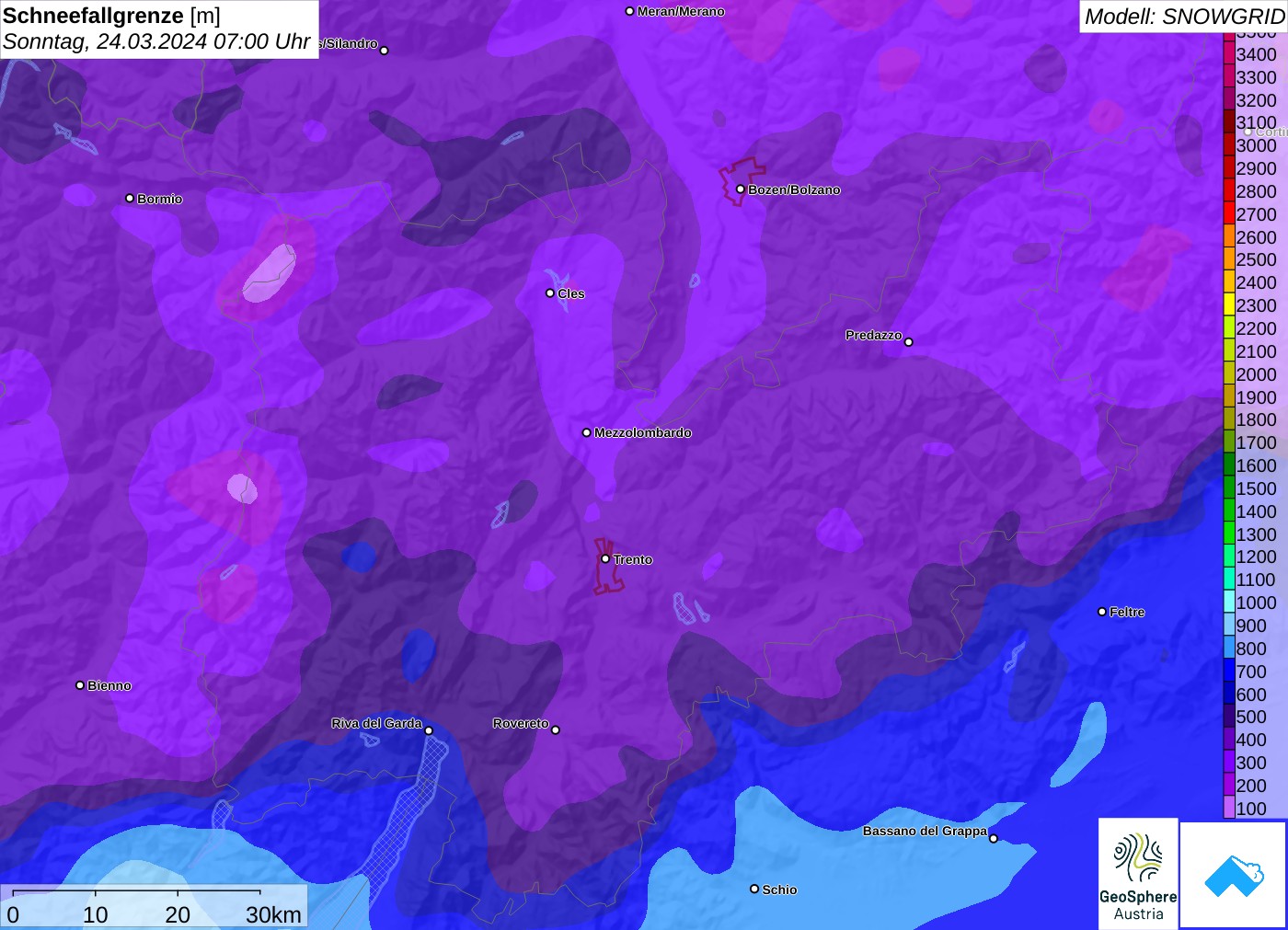Click the Bienno city marker dot
The image size is (1288, 930).
[80, 685]
